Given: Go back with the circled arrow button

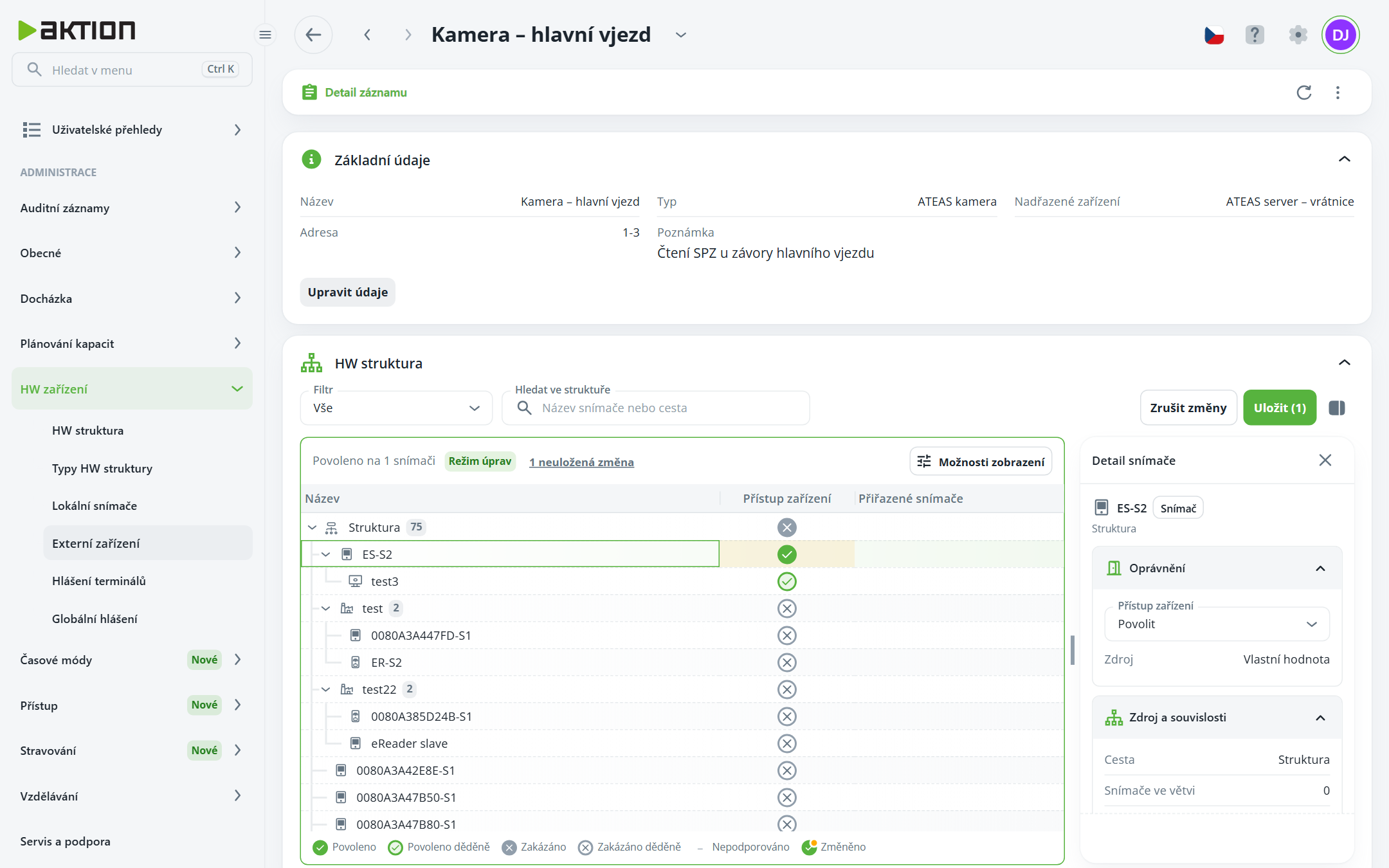Looking at the screenshot, I should (313, 35).
